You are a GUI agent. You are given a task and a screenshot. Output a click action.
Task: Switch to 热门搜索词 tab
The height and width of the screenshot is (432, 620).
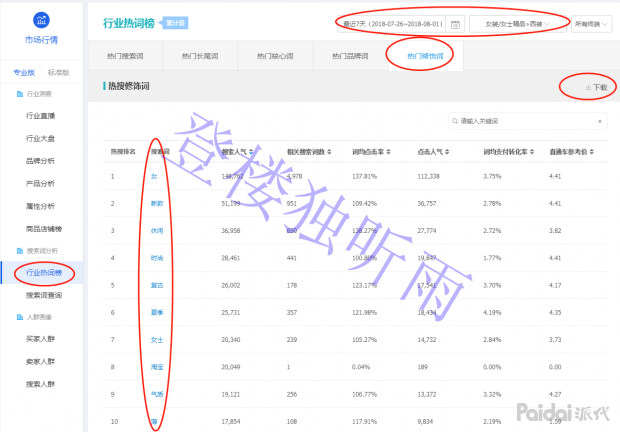click(x=125, y=56)
